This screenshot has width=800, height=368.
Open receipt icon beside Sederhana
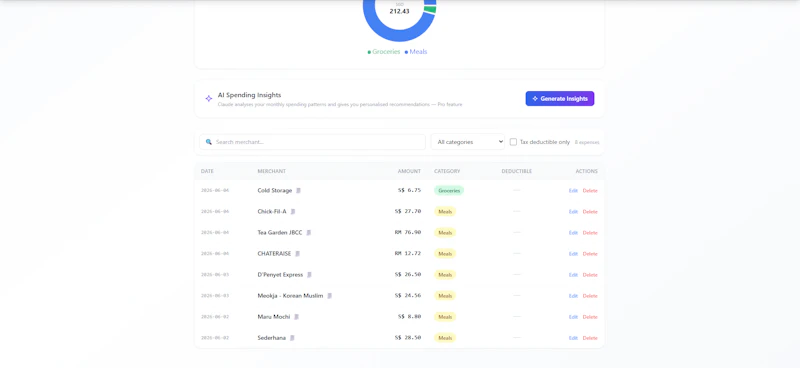pyautogui.click(x=292, y=338)
